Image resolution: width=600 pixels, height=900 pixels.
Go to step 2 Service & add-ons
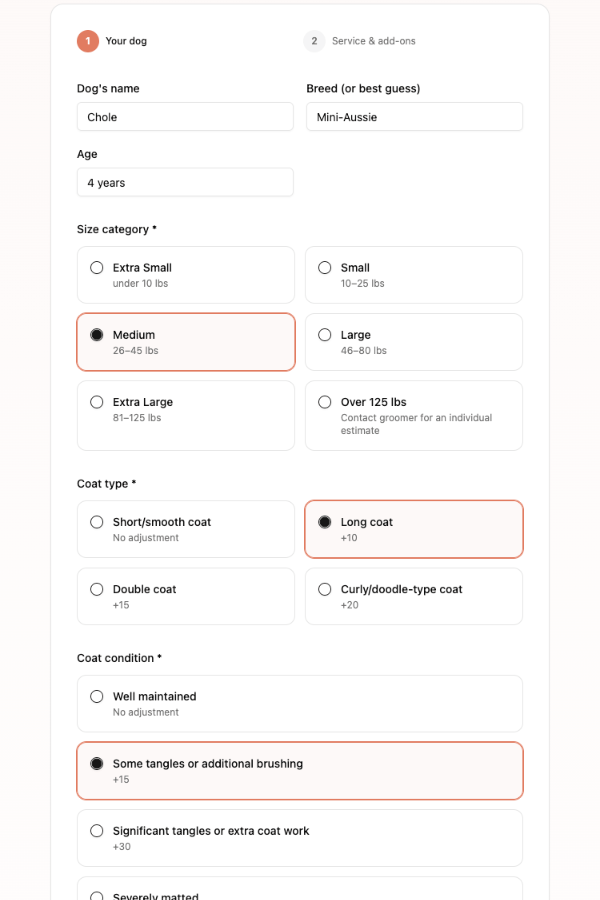tap(359, 41)
